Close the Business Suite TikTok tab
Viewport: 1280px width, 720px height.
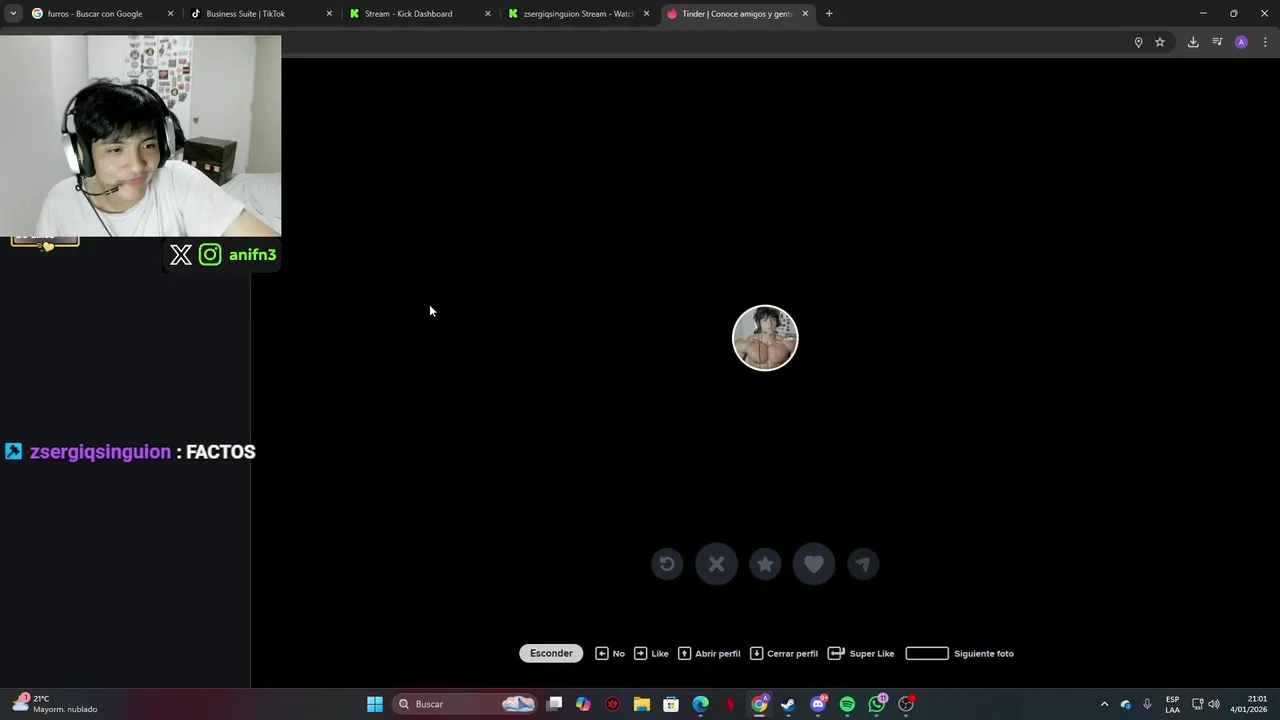[x=329, y=14]
